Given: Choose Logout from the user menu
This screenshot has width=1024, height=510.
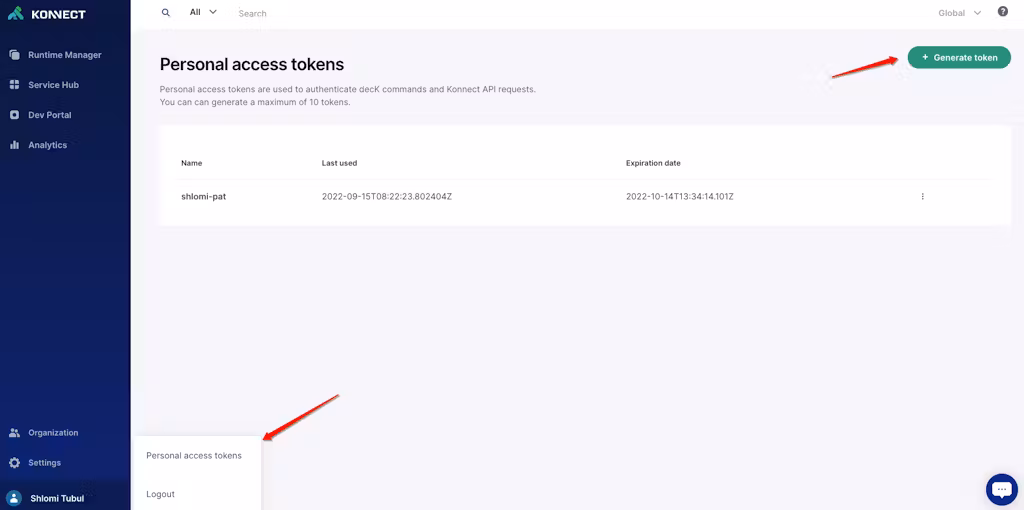Looking at the screenshot, I should (x=160, y=494).
